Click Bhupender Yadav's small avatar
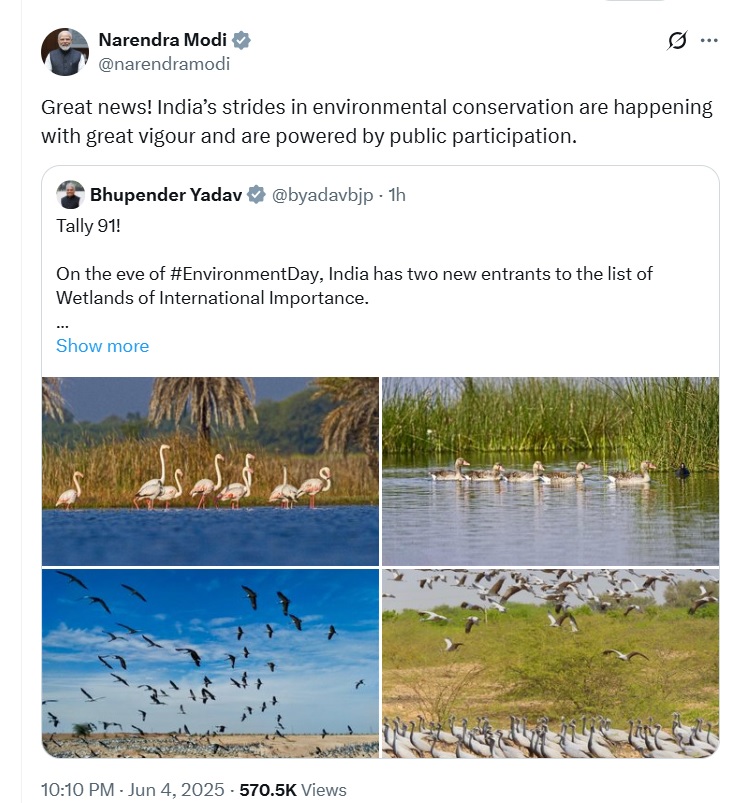Image resolution: width=733 pixels, height=803 pixels. click(x=69, y=194)
